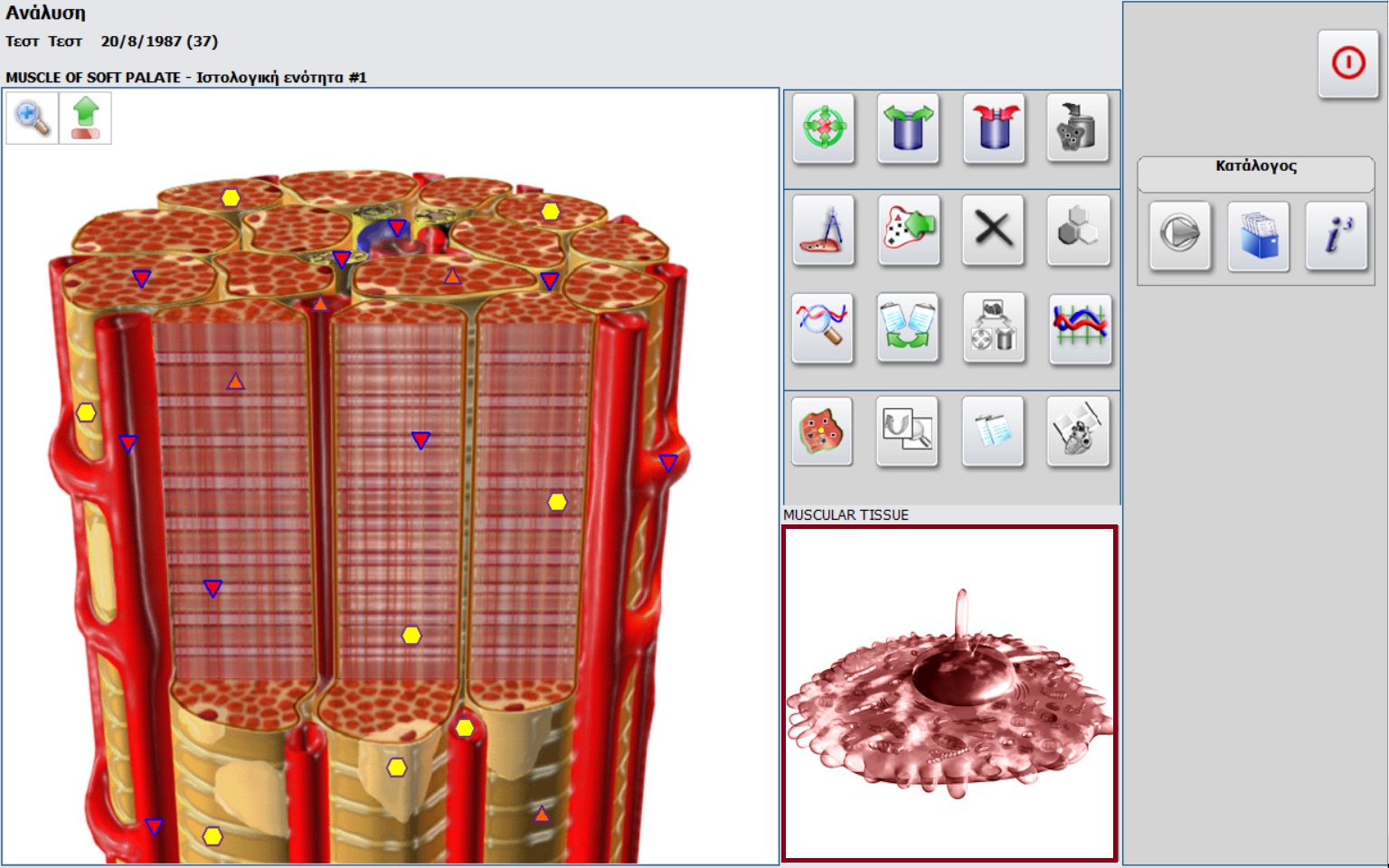
Task: Click the two clipboards with green arrows icon
Action: [908, 328]
